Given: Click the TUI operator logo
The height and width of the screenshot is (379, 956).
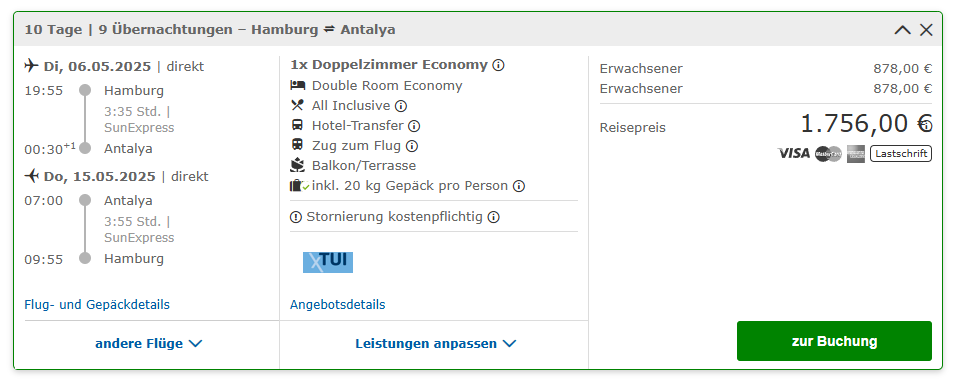Looking at the screenshot, I should click(328, 262).
